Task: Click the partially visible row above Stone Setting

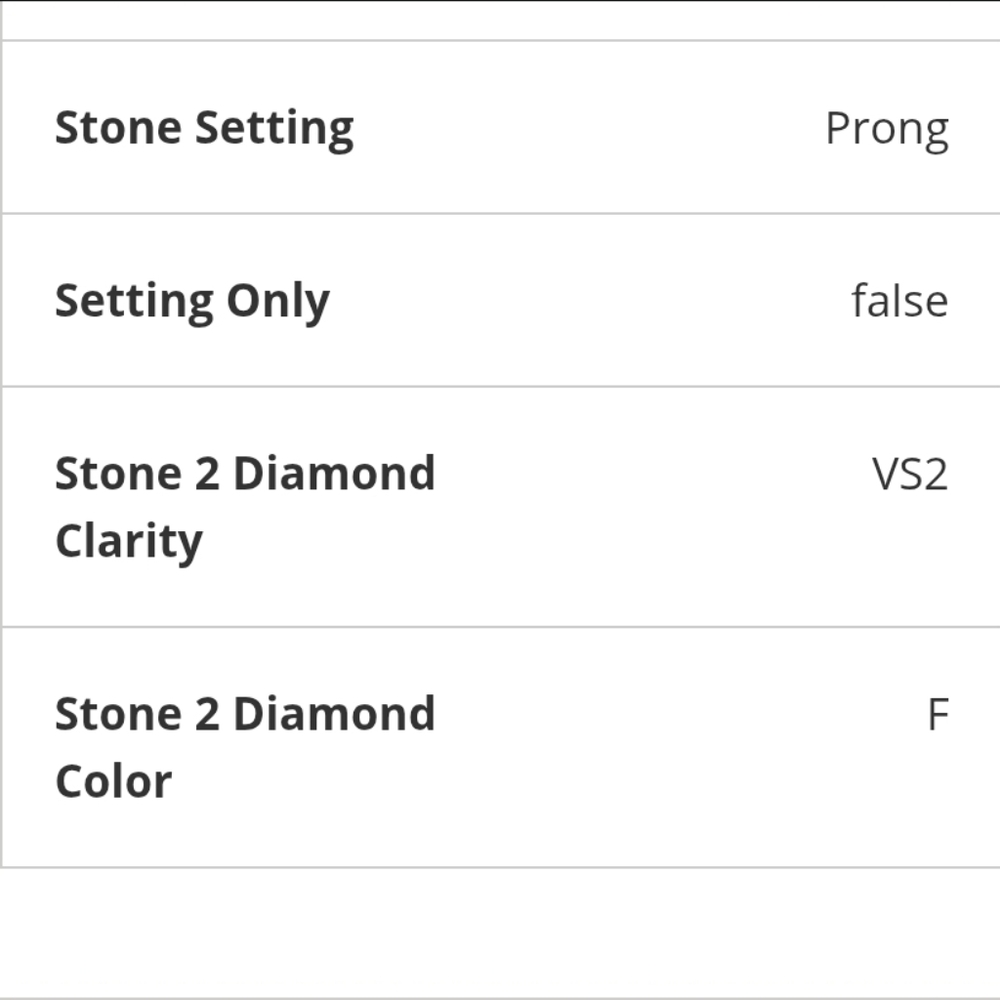Action: pyautogui.click(x=501, y=20)
